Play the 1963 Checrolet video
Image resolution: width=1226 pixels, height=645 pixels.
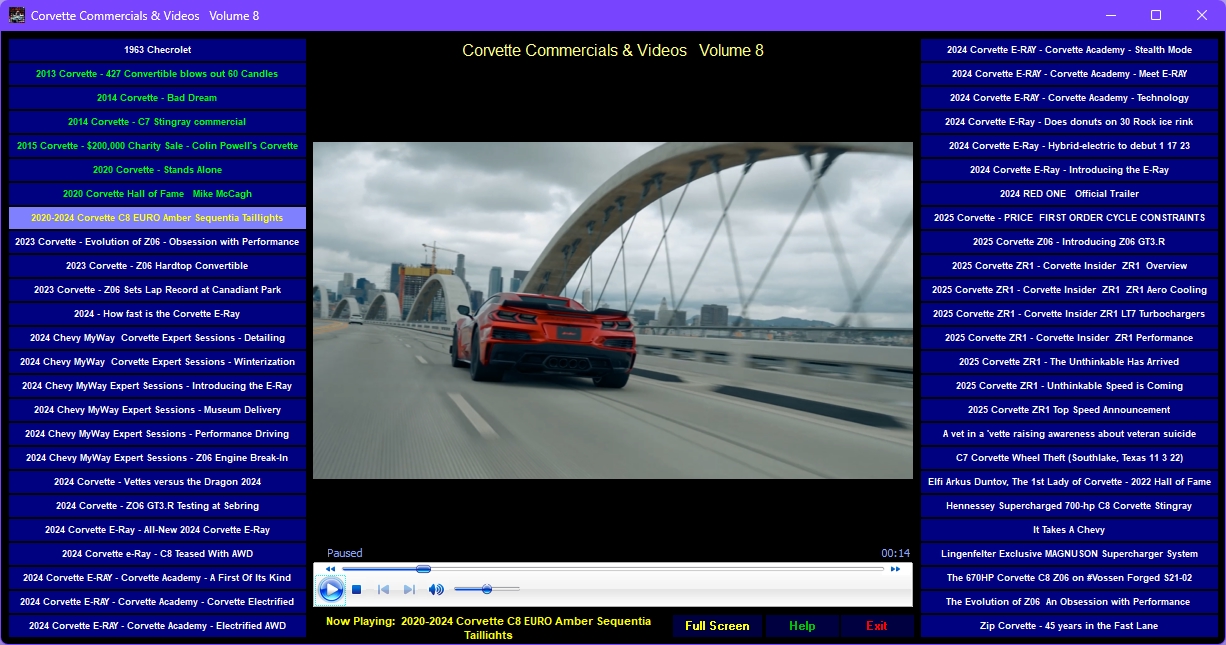coord(157,50)
